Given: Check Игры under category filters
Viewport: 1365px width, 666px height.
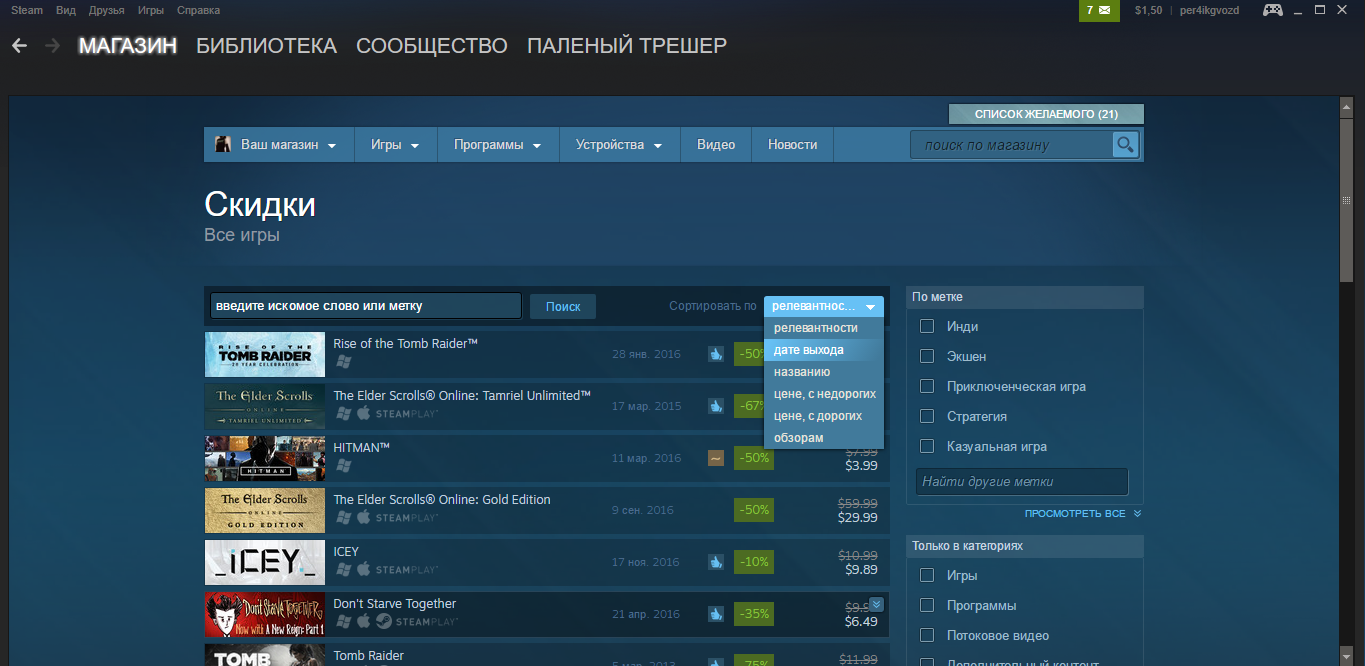Looking at the screenshot, I should (x=927, y=575).
